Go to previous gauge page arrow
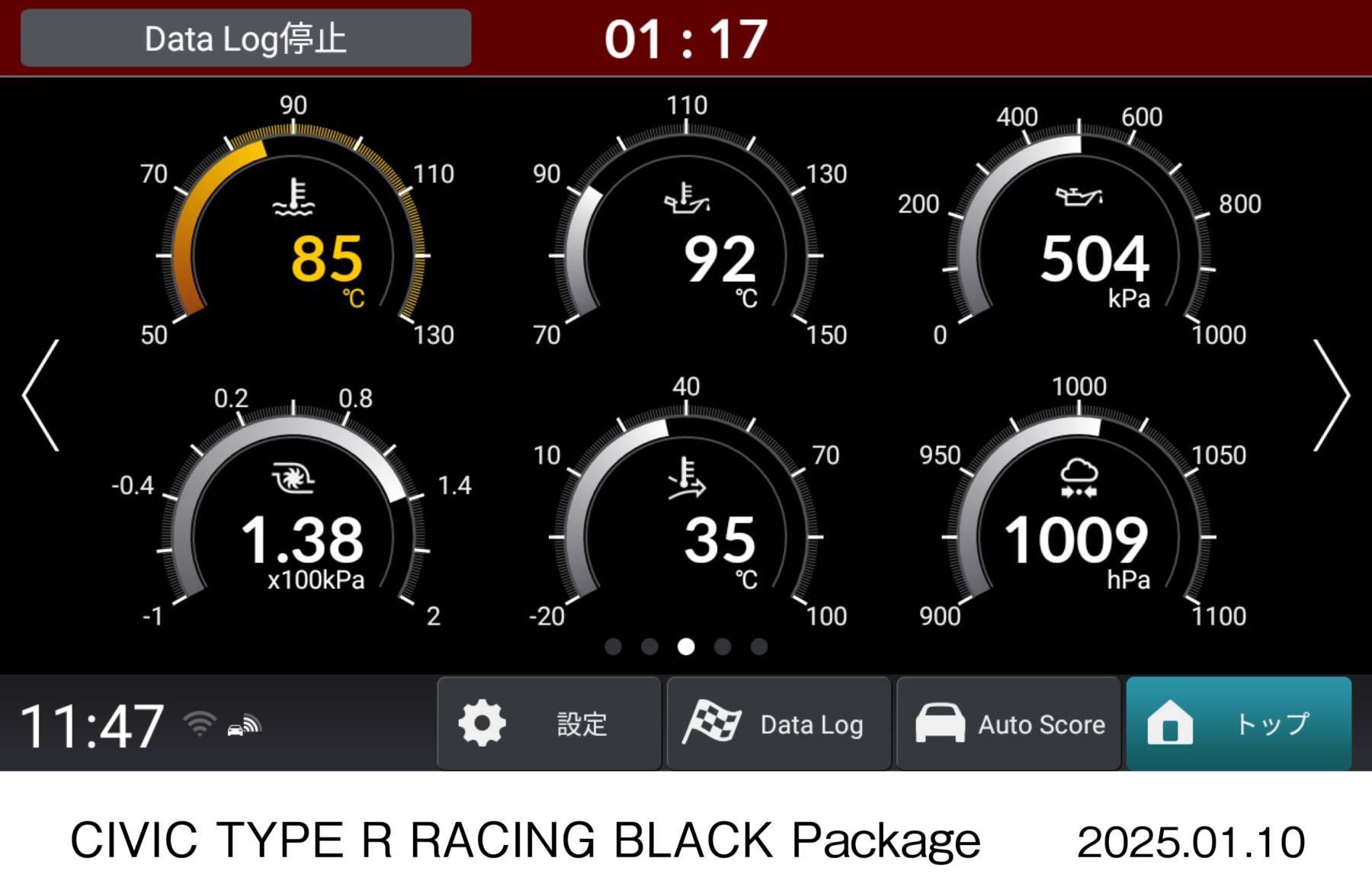This screenshot has width=1372, height=874. (x=41, y=395)
